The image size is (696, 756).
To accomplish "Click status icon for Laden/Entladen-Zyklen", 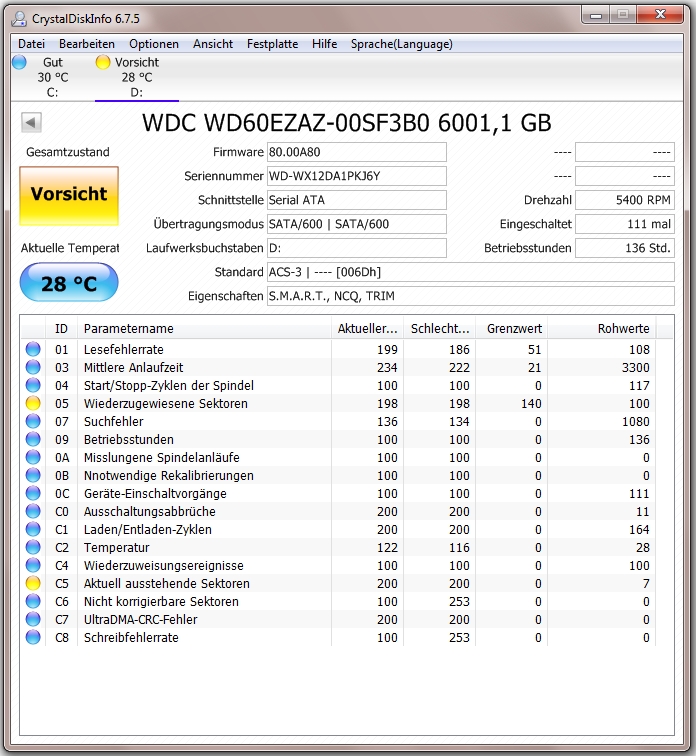I will [33, 529].
